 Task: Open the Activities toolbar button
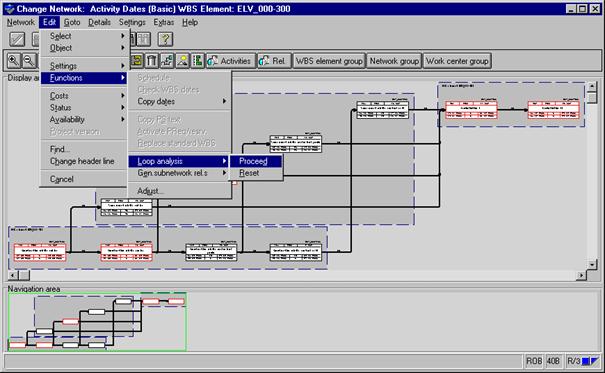tap(231, 61)
